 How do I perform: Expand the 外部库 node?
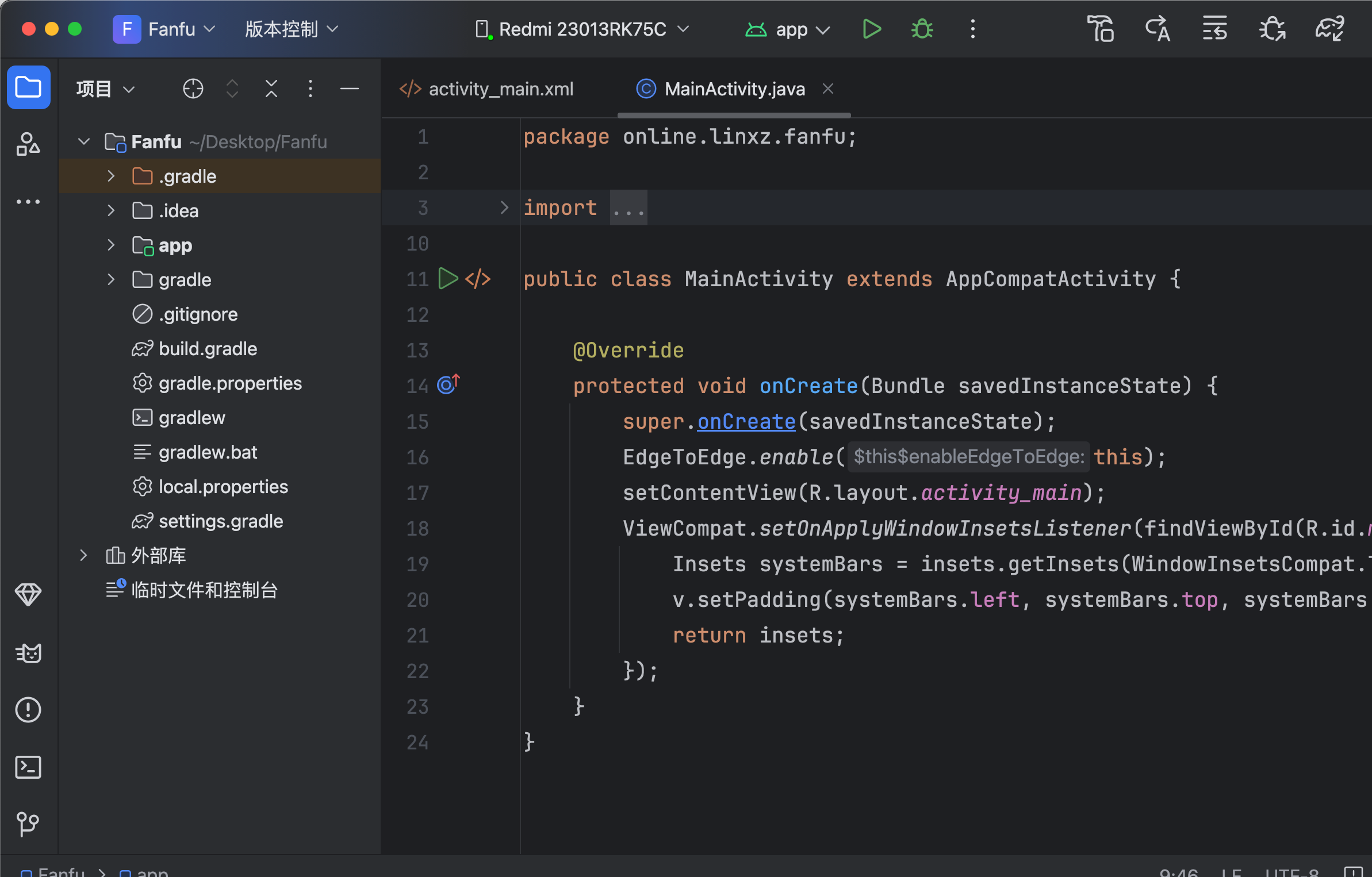pos(84,555)
